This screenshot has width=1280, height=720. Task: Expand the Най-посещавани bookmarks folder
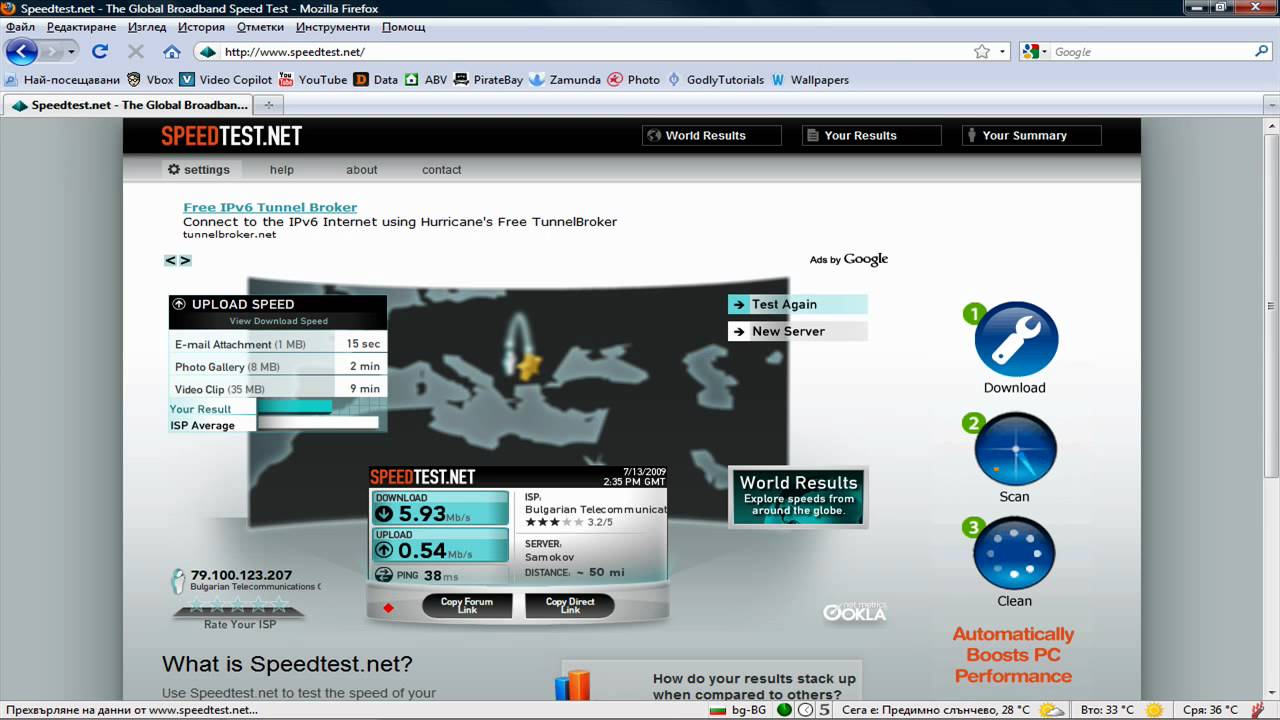coord(62,80)
